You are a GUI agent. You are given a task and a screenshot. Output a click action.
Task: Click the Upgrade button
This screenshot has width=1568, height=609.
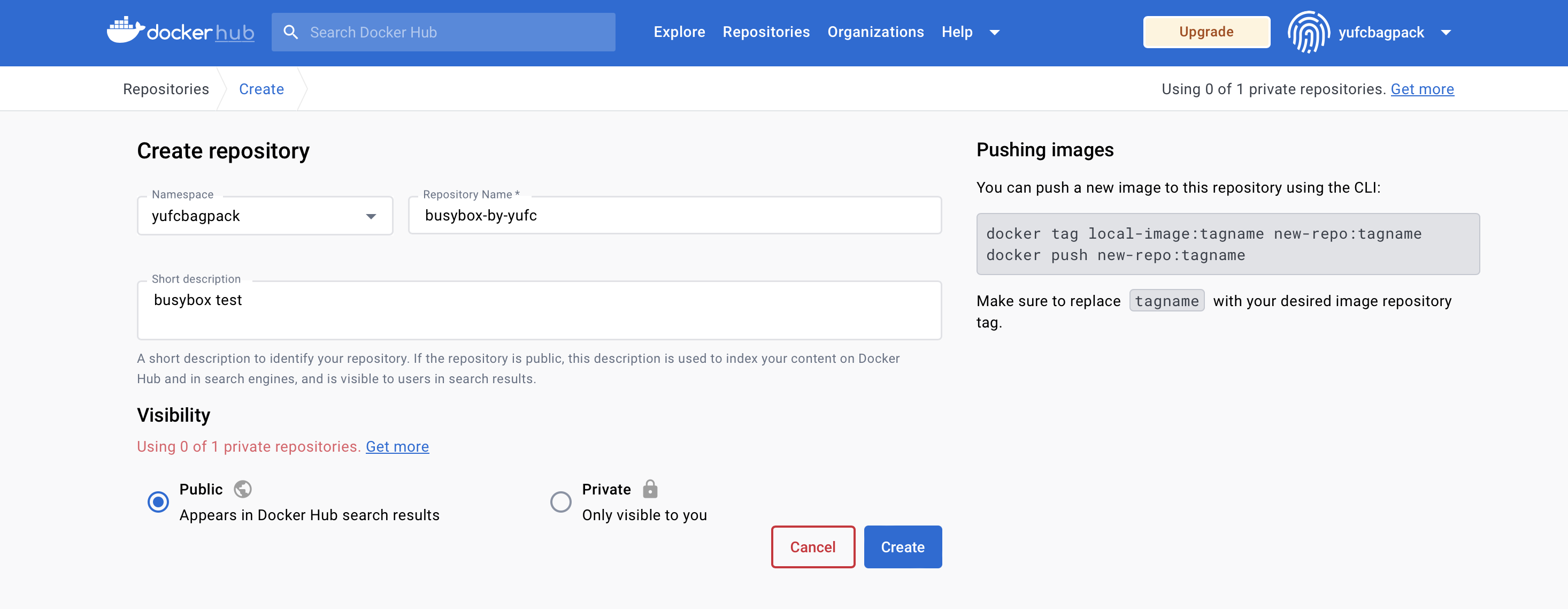coord(1206,32)
